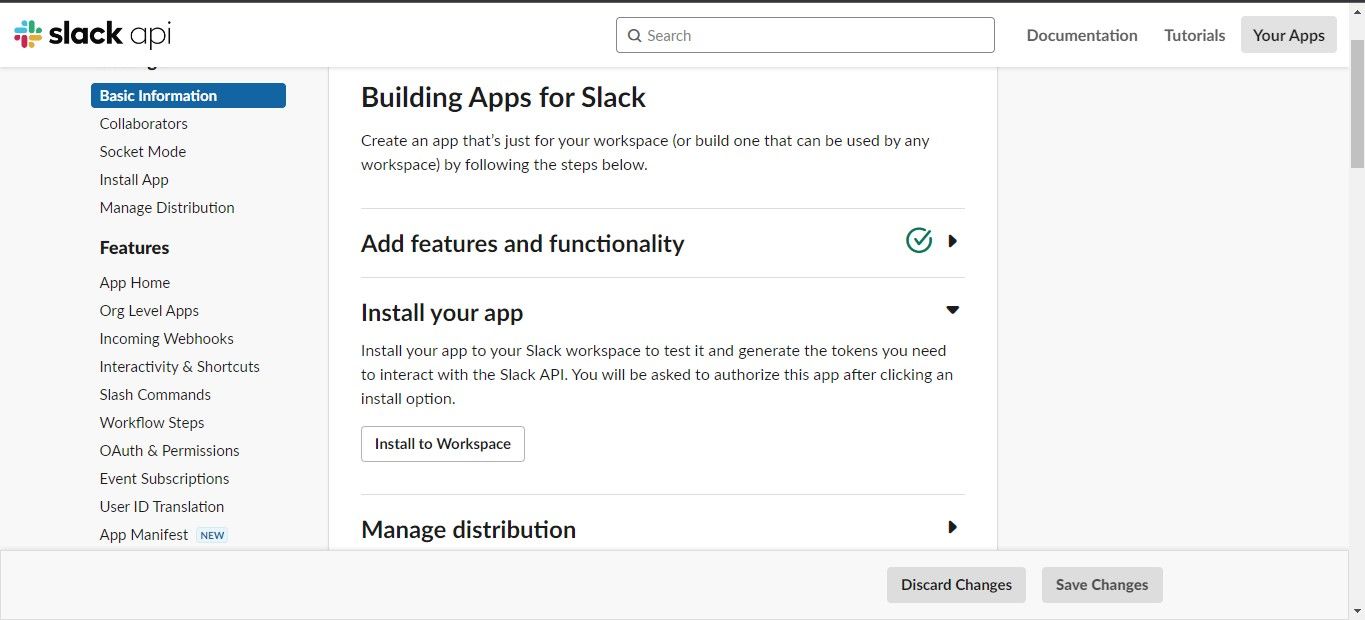Discard changes using Discard Changes
This screenshot has height=620, width=1365.
tap(955, 584)
